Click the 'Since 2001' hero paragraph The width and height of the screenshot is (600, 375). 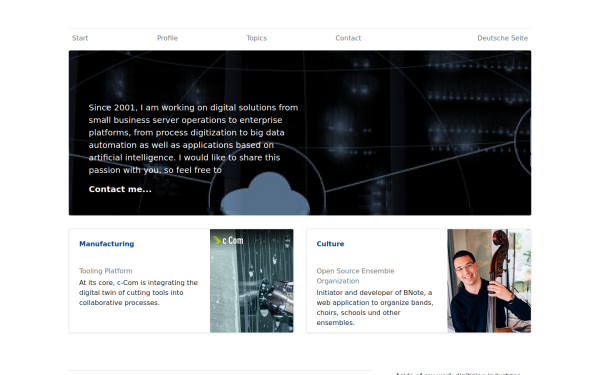click(193, 139)
